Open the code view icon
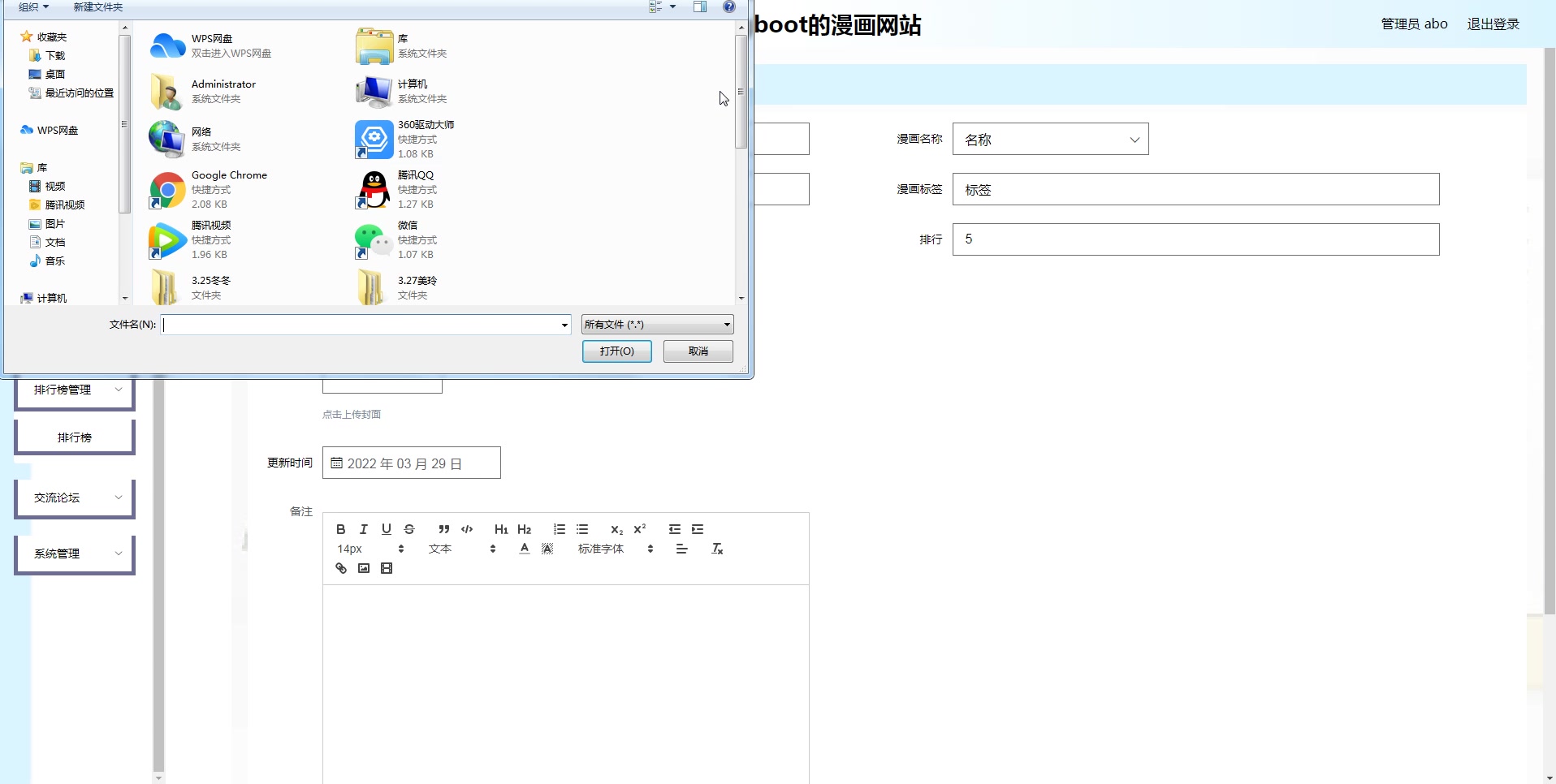 click(466, 529)
